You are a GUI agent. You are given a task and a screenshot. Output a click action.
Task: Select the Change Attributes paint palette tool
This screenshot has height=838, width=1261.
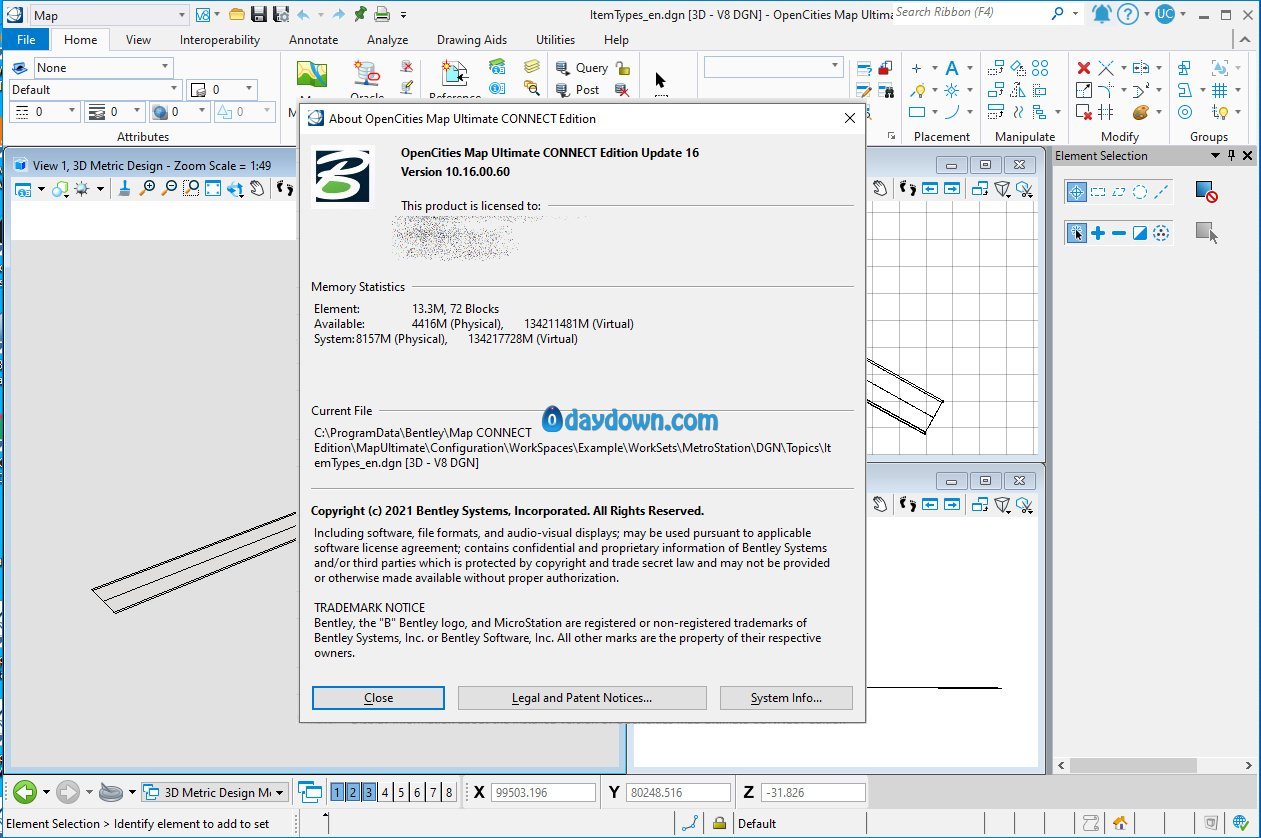[1141, 112]
